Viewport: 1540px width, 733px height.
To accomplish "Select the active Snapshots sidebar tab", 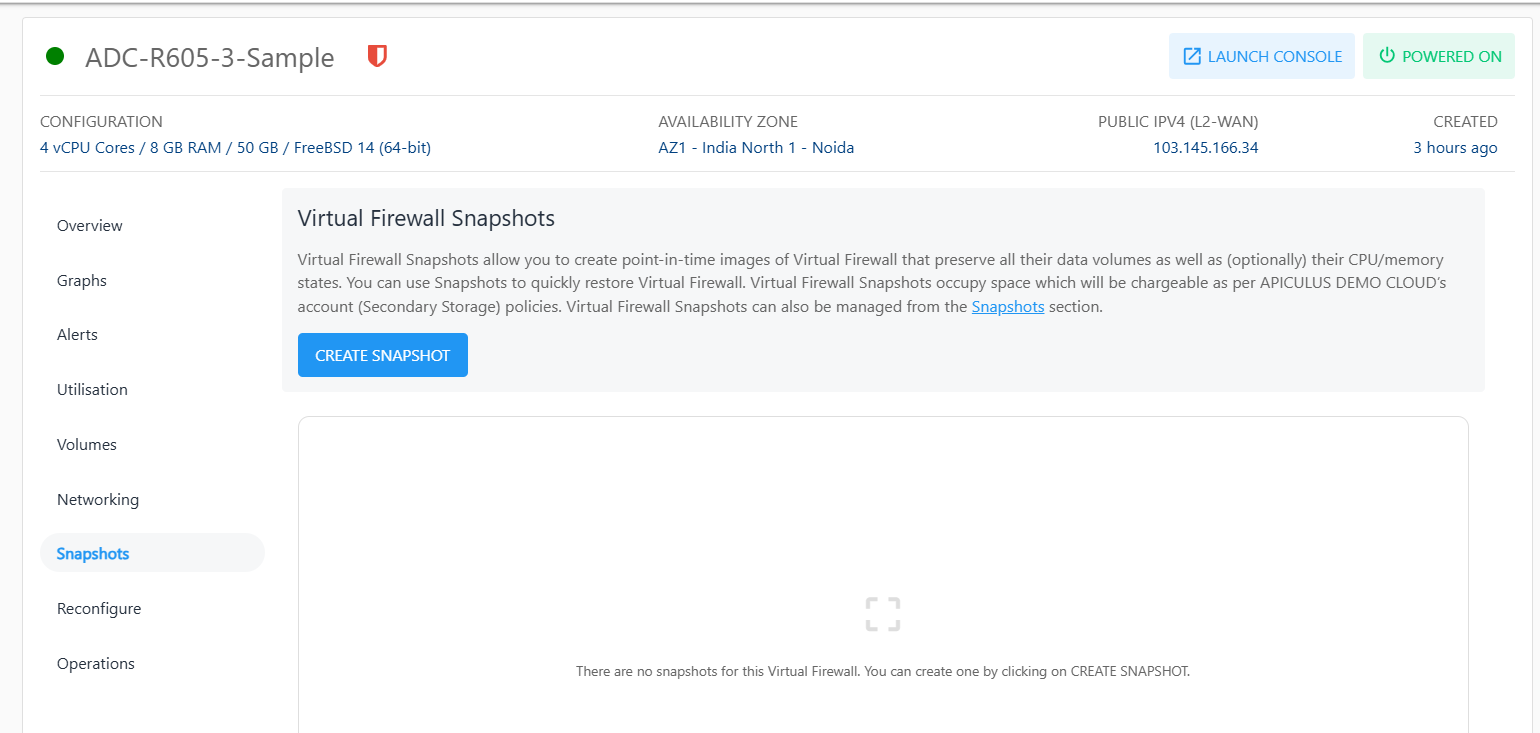I will (93, 554).
